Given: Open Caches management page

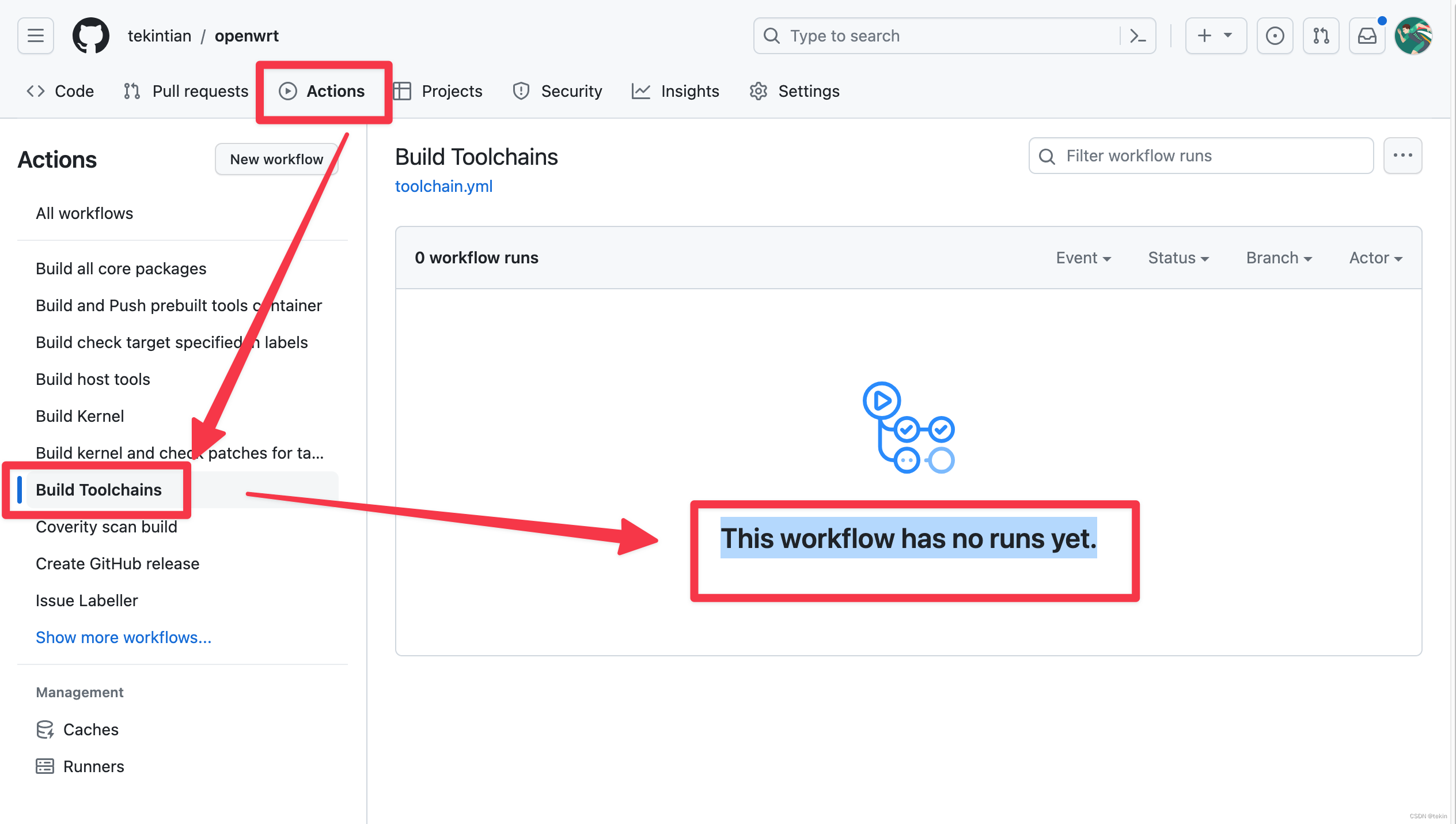Looking at the screenshot, I should point(183,729).
